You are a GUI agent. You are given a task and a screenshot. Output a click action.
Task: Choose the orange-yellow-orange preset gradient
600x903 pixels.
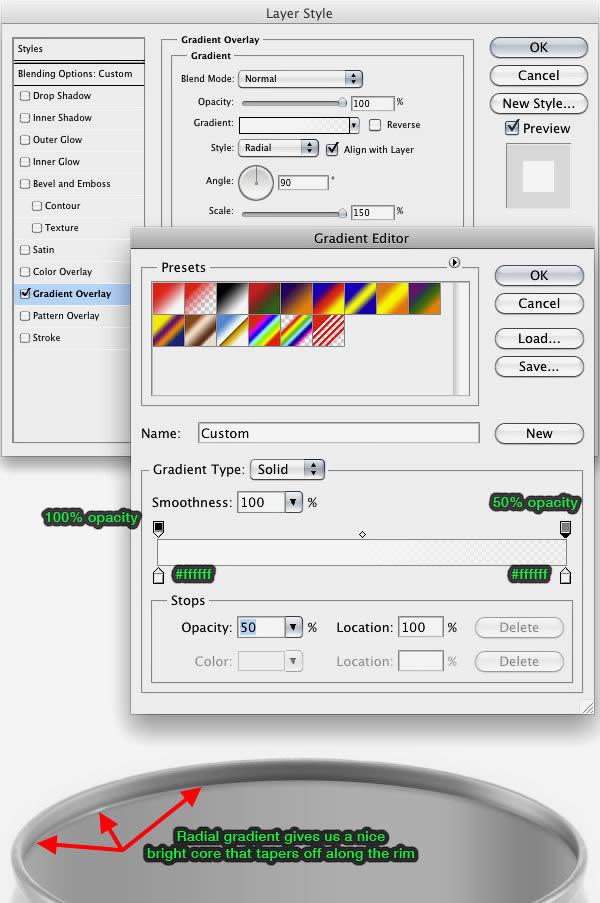(x=392, y=298)
